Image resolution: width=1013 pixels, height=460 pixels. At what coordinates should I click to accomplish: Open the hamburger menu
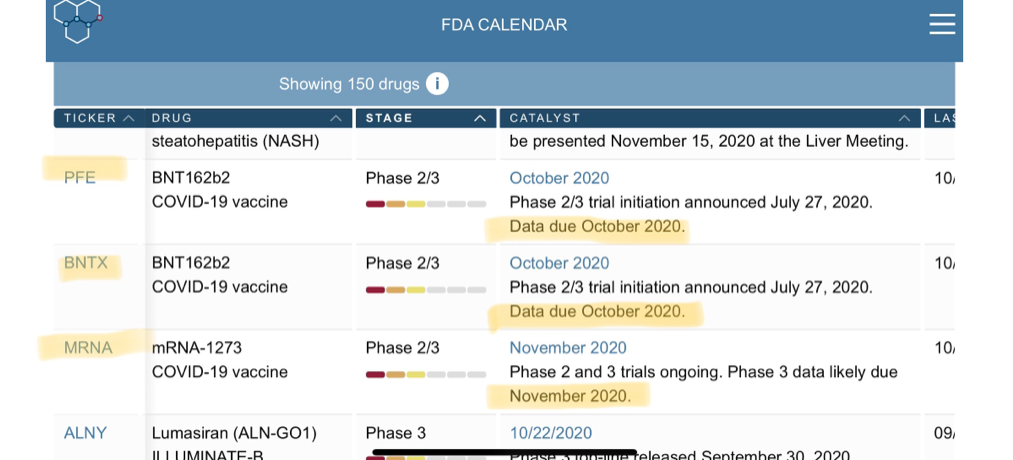[x=941, y=24]
